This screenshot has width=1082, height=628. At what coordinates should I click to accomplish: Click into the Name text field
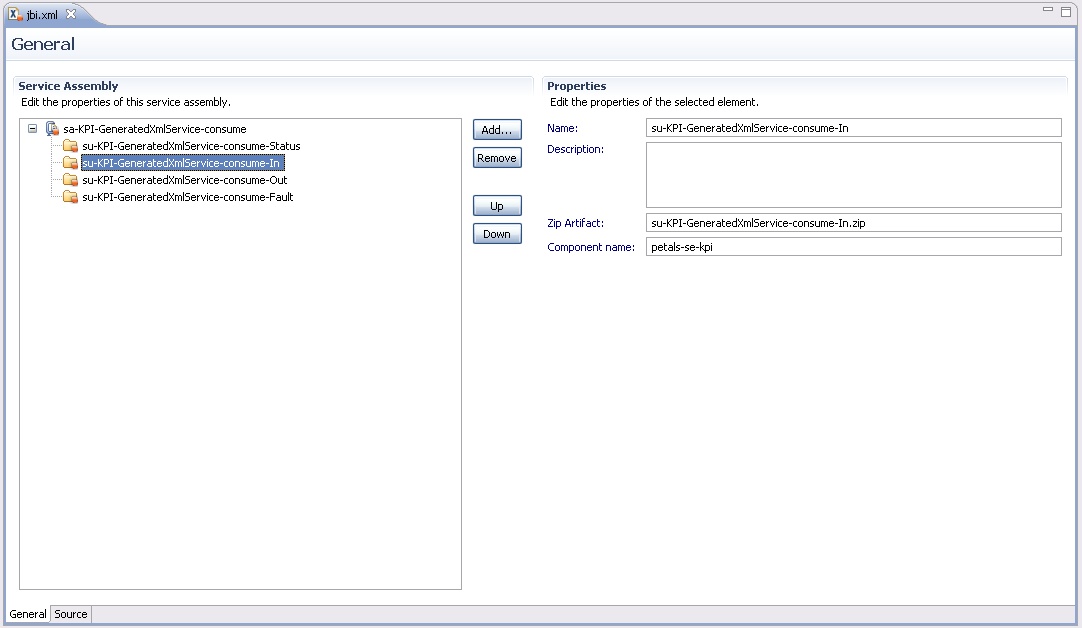pyautogui.click(x=853, y=128)
